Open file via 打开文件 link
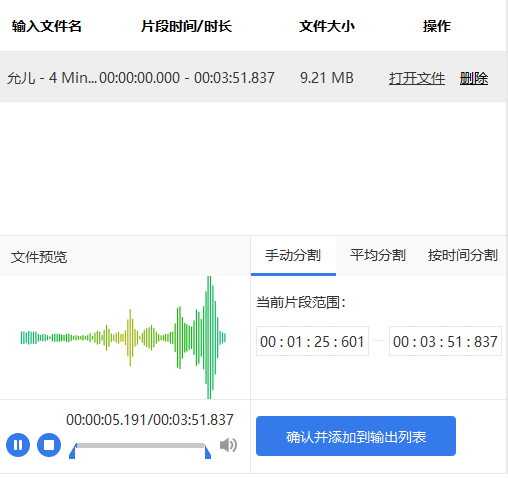 click(417, 78)
